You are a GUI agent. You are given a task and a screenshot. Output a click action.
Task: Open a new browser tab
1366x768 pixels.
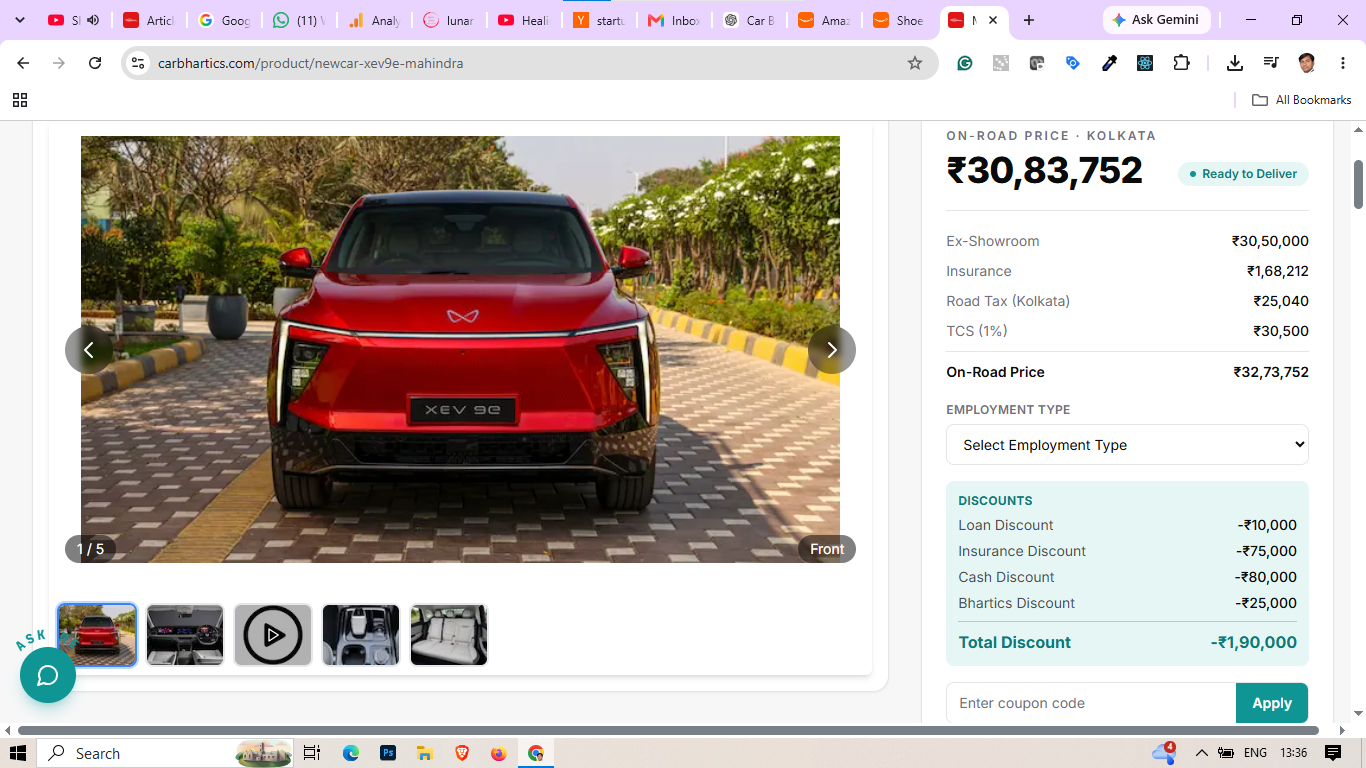tap(1029, 20)
